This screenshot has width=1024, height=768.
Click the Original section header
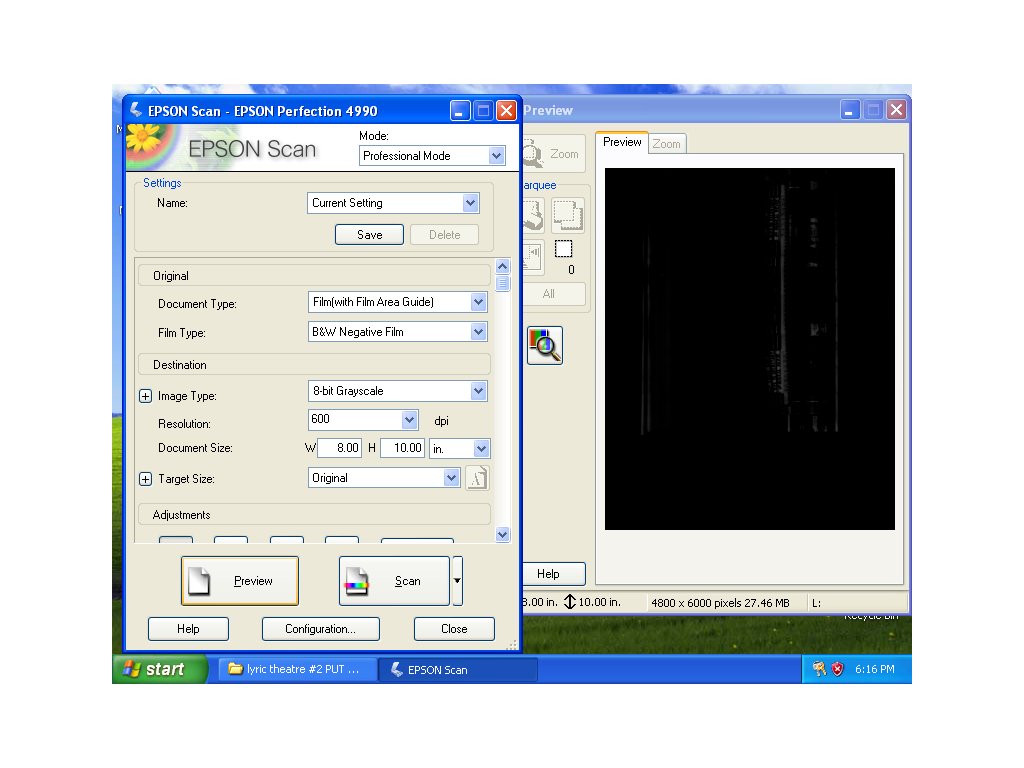(x=314, y=276)
